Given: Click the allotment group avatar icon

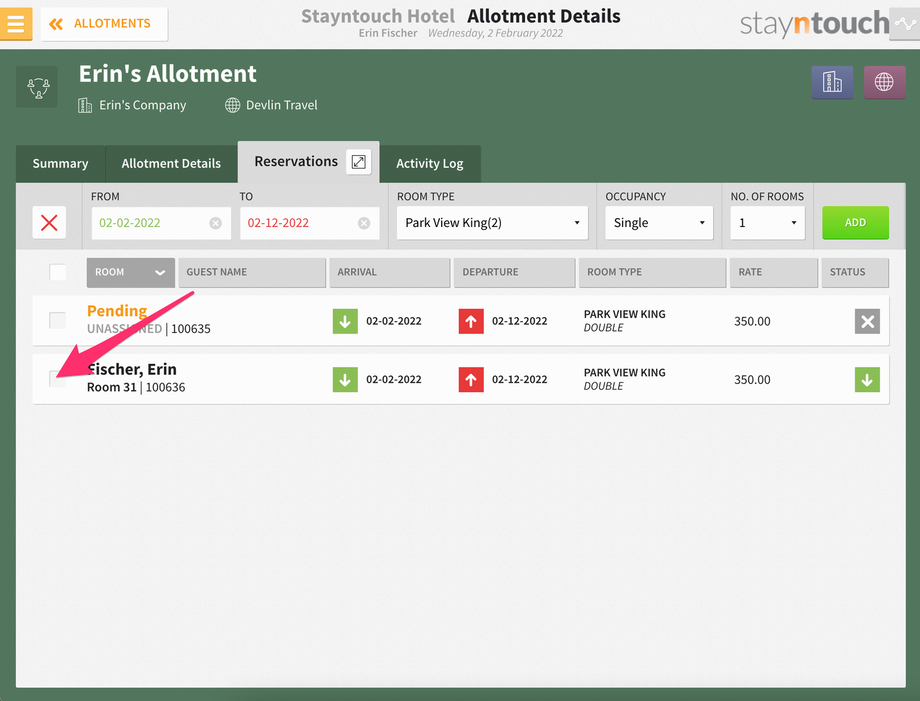Looking at the screenshot, I should 37,87.
